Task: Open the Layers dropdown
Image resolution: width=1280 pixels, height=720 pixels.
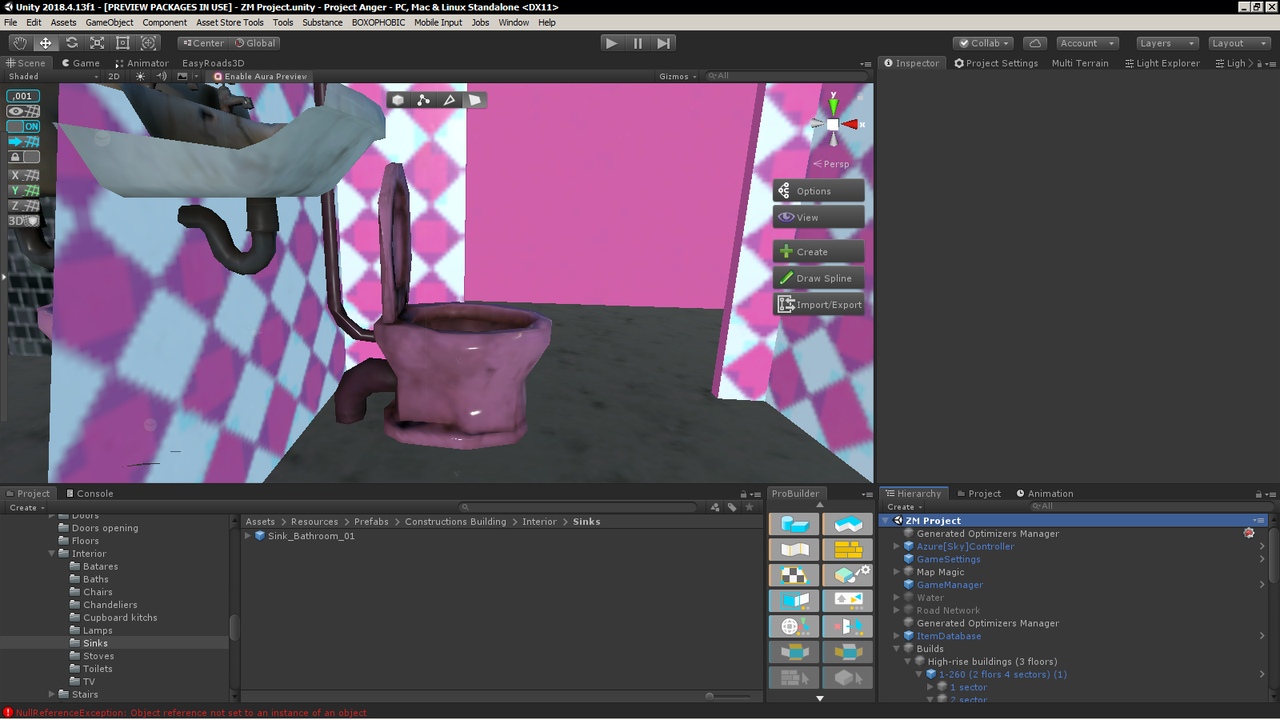Action: point(1166,43)
